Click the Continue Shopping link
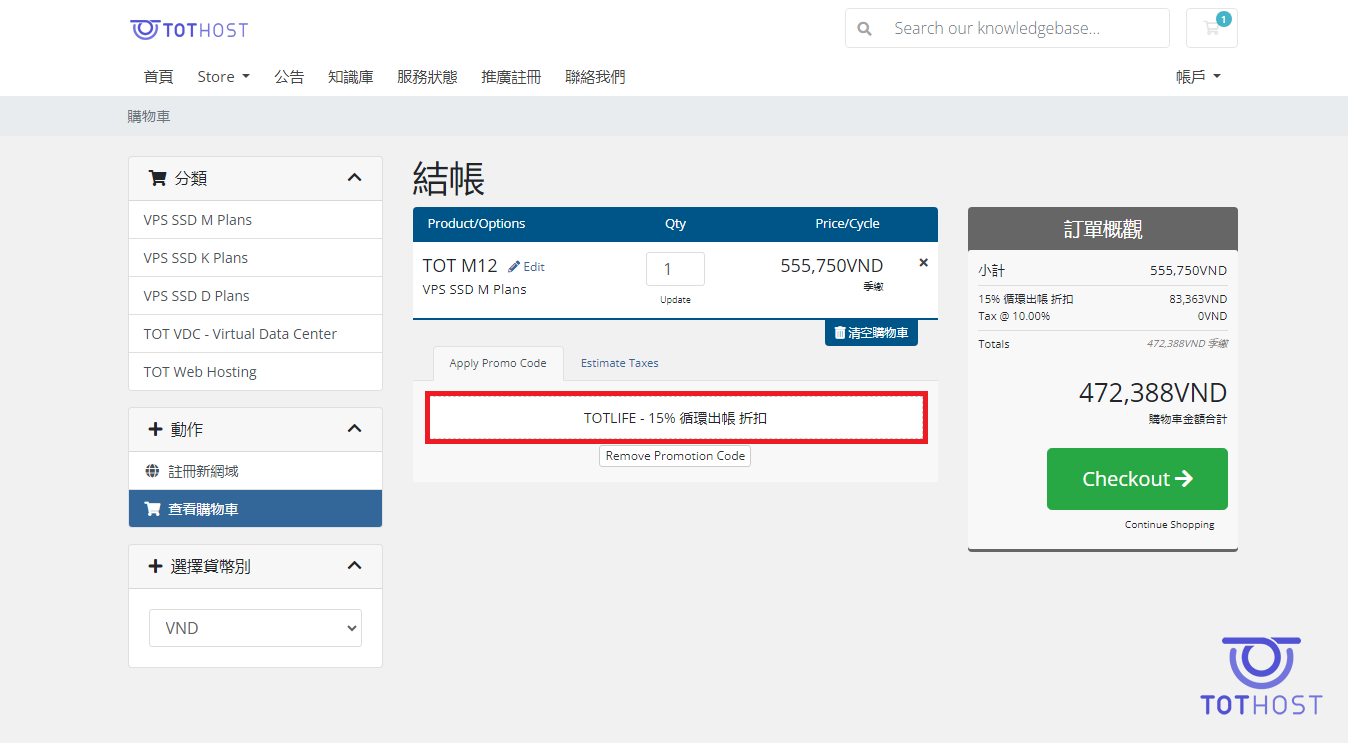The height and width of the screenshot is (743, 1348). click(x=1169, y=525)
